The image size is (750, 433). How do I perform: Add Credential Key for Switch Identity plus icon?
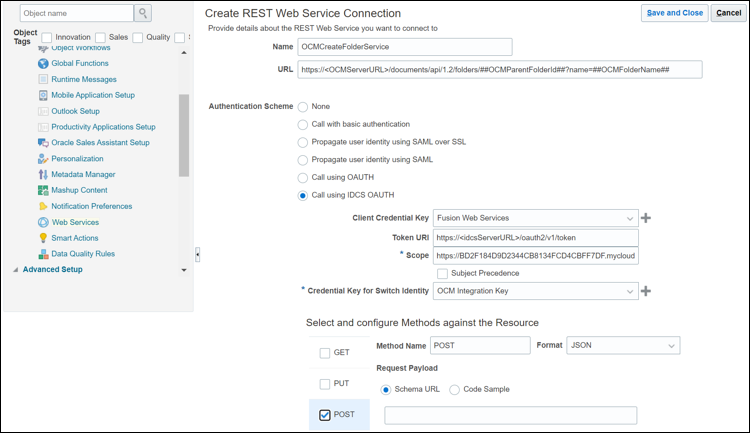(646, 291)
